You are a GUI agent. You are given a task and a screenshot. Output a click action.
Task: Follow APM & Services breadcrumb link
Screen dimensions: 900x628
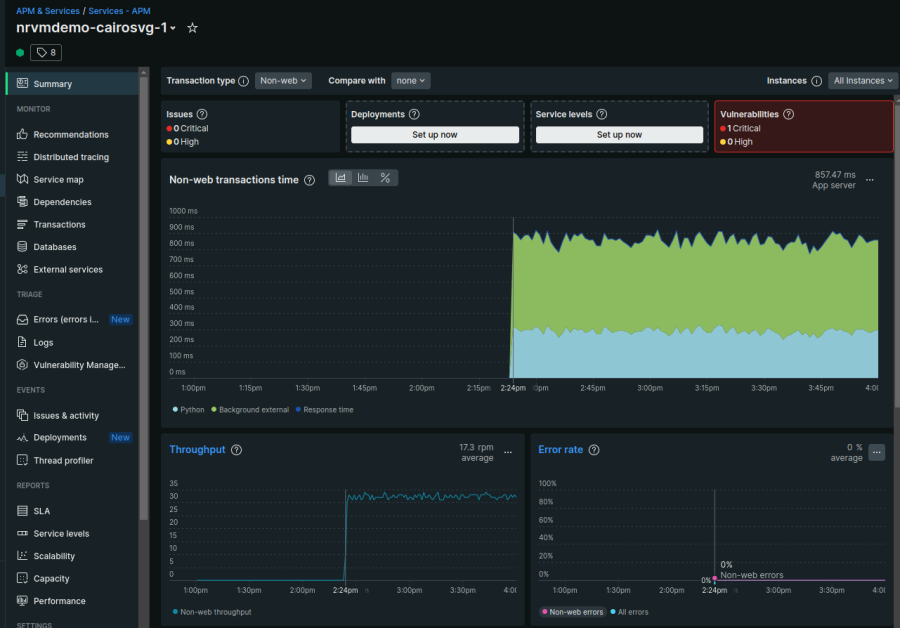coord(48,11)
